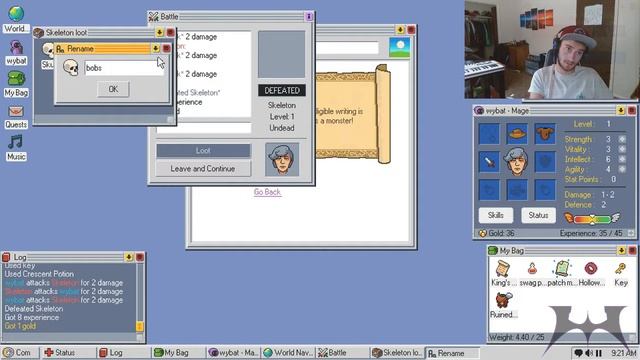This screenshot has width=640, height=360.
Task: Switch to Log taskbar item
Action: click(122, 353)
